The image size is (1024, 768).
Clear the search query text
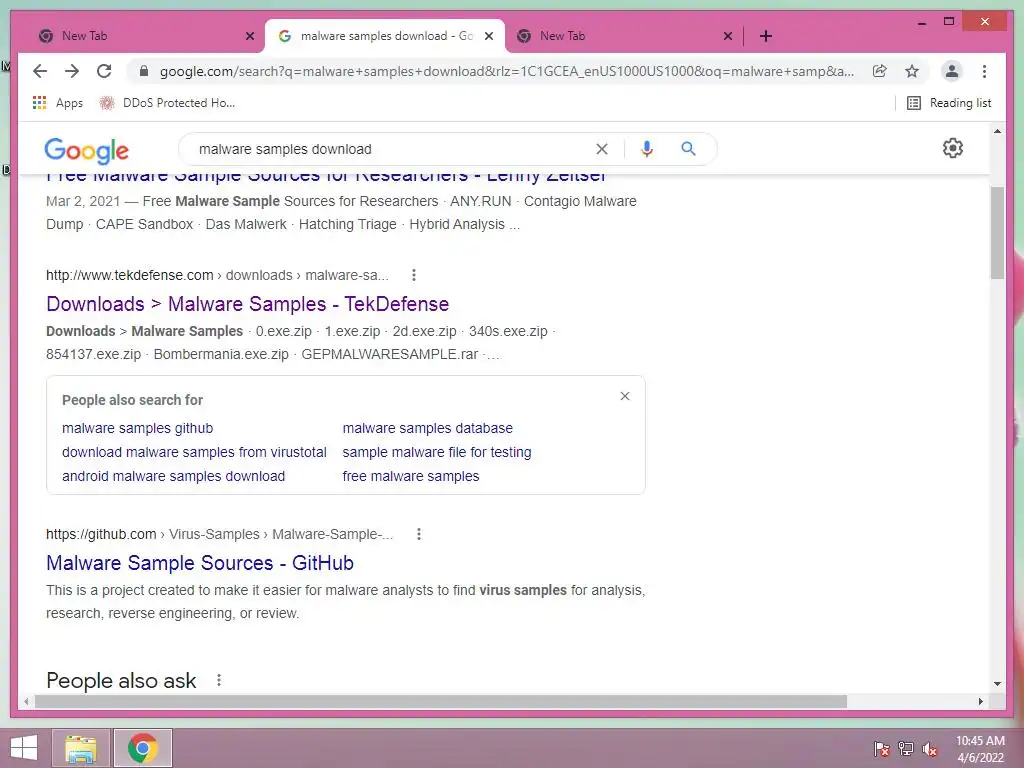tap(601, 149)
